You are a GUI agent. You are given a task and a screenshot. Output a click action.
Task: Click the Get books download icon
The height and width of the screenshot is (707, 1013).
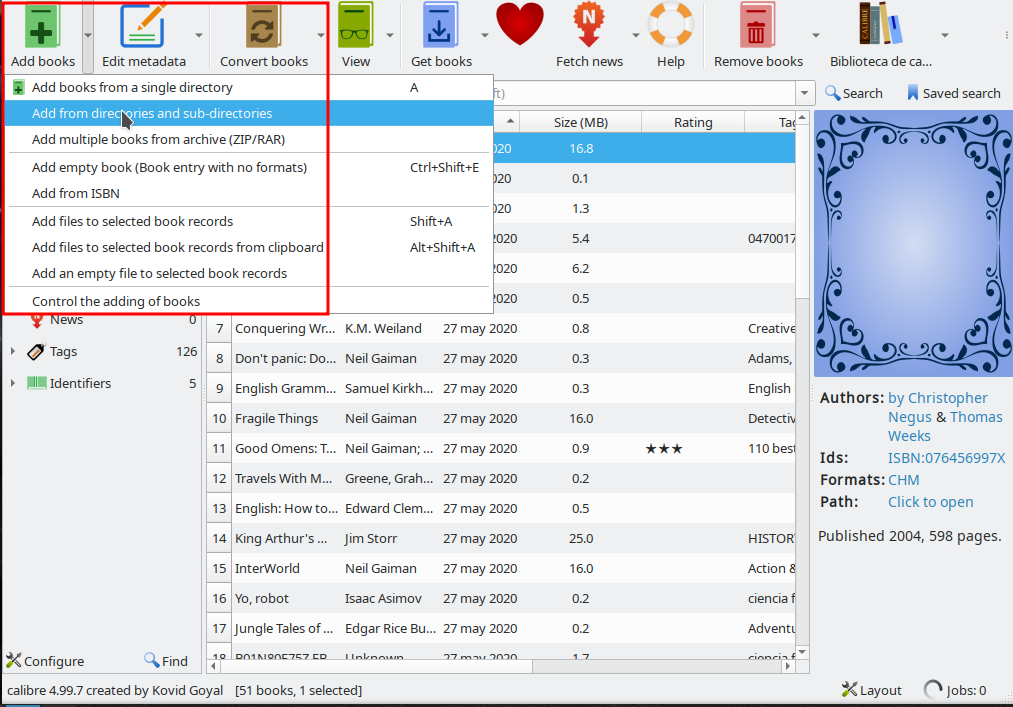pos(441,26)
